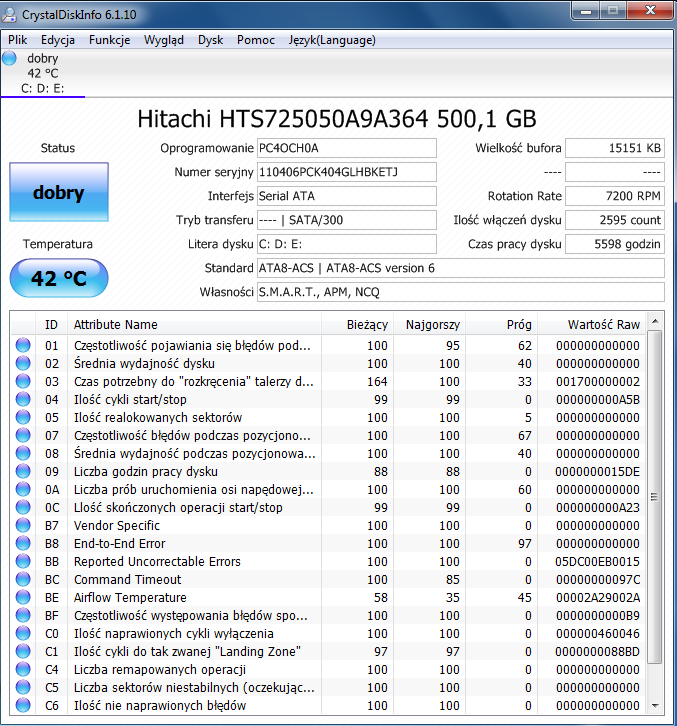Click the Próg column header
The image size is (677, 726).
[501, 325]
